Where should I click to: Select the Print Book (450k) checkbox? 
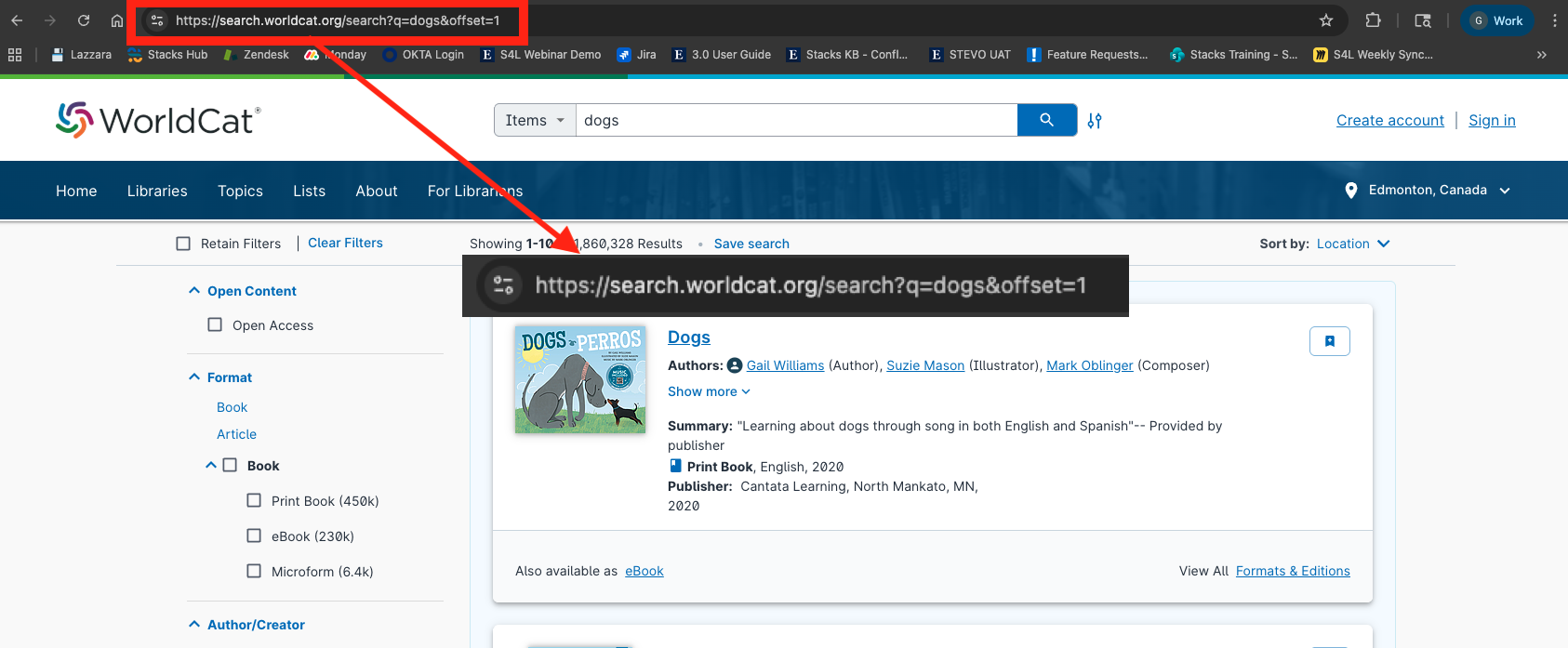point(254,500)
